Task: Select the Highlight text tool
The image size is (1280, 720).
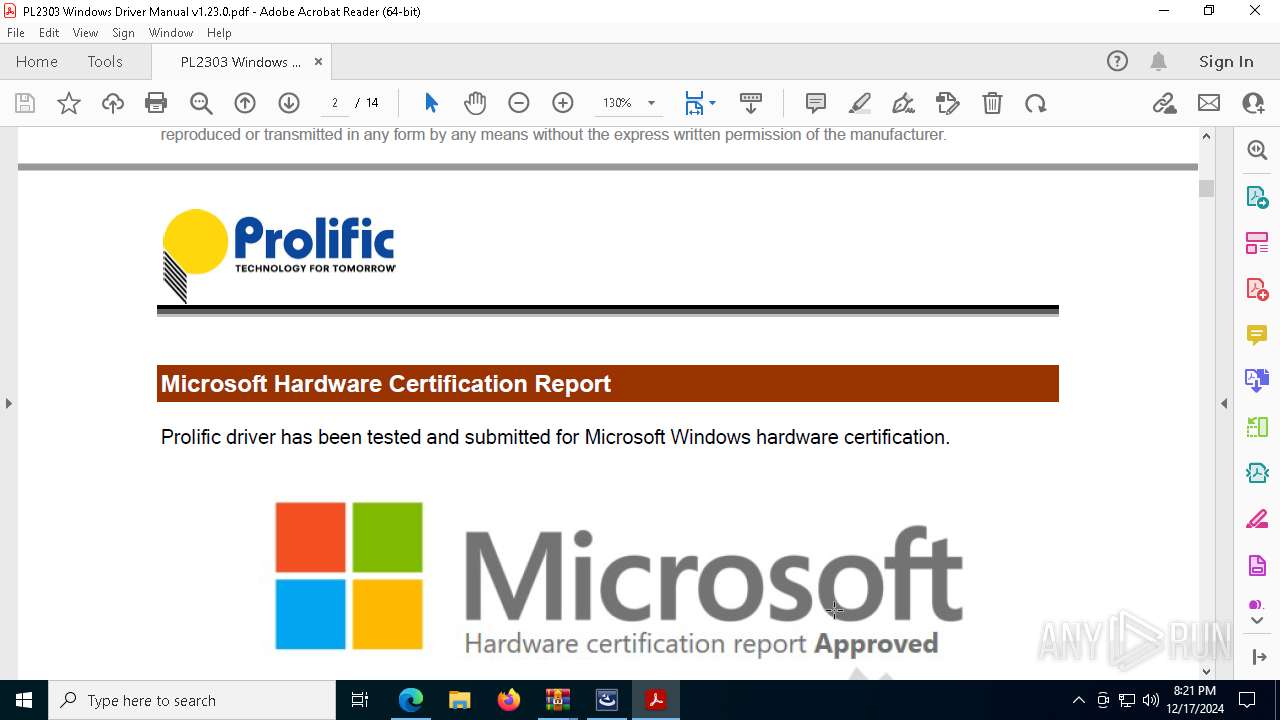Action: (x=860, y=103)
